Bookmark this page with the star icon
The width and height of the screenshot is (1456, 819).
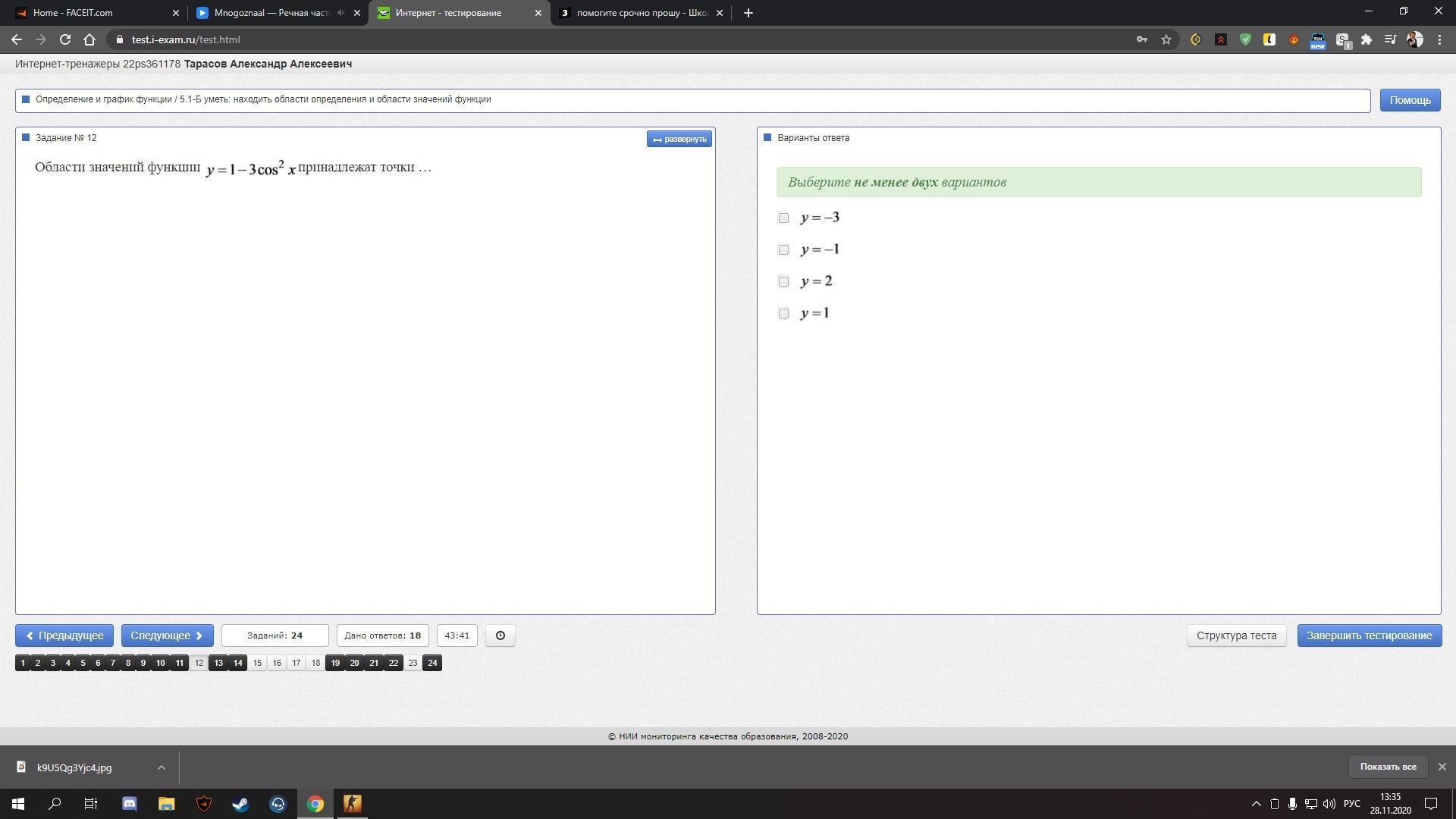[1166, 39]
